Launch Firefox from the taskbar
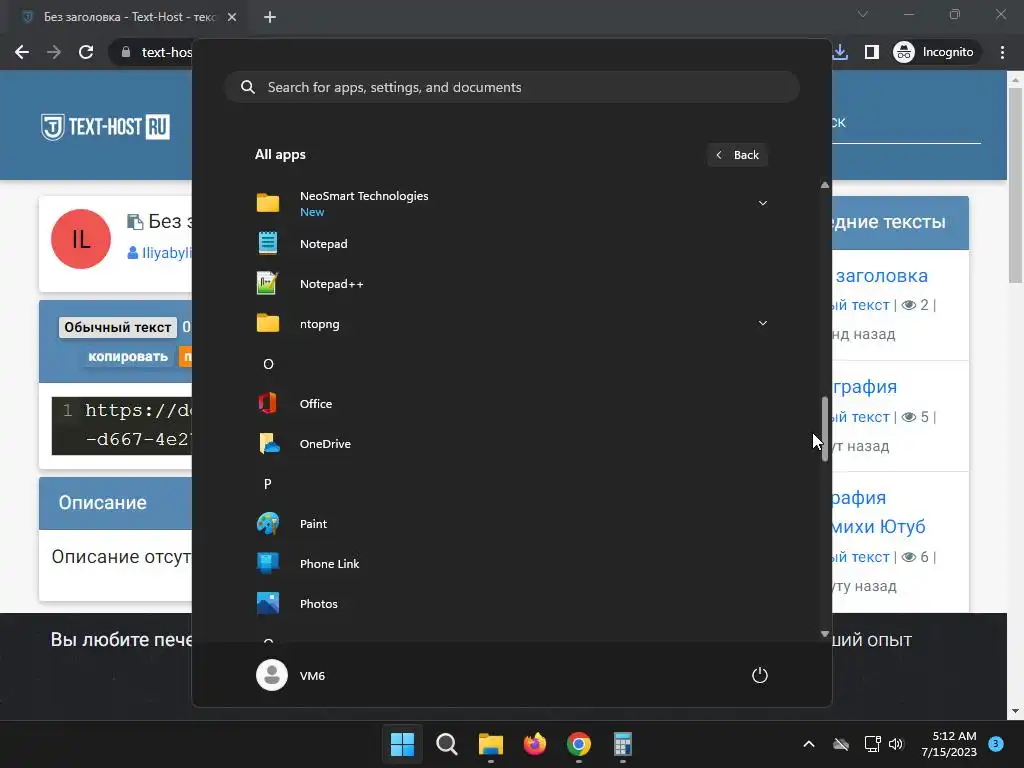 [535, 744]
